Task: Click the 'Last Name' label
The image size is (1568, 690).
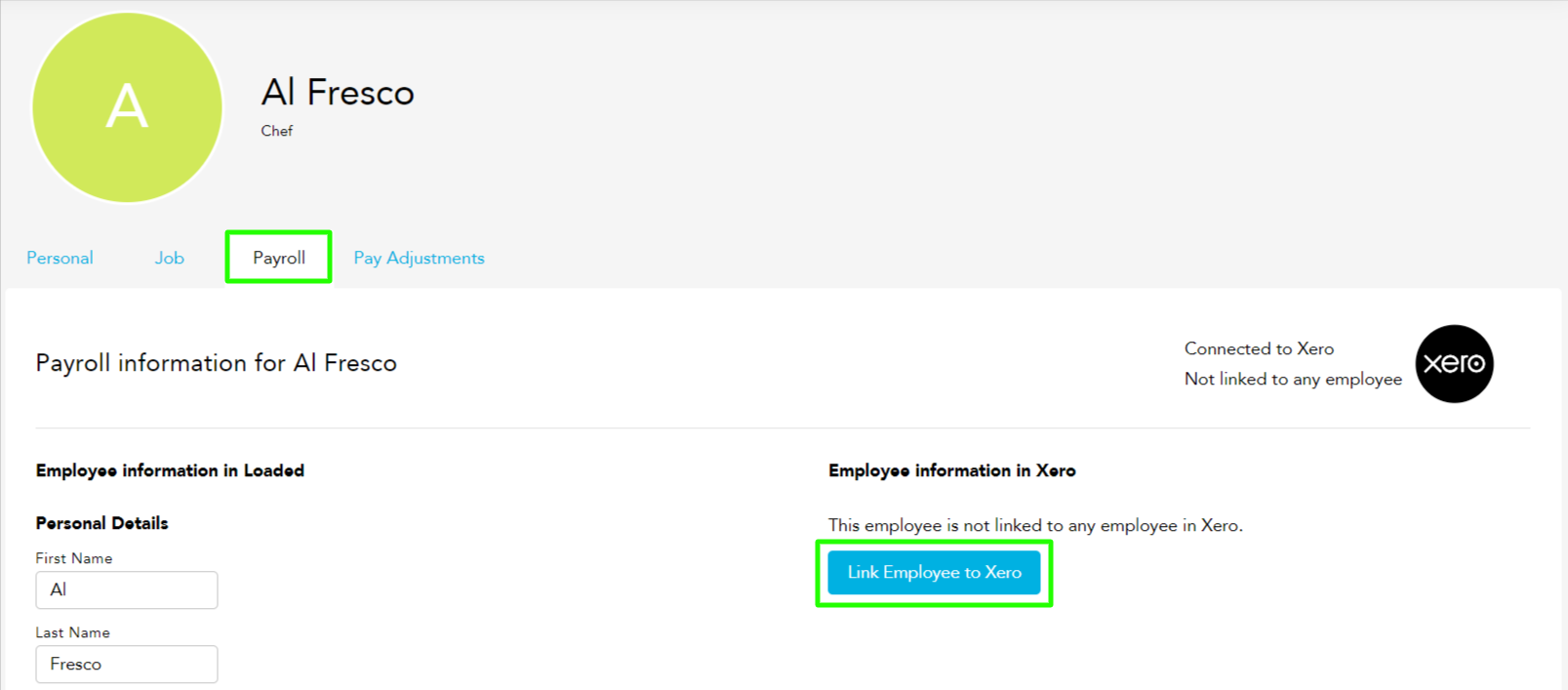Action: tap(73, 632)
